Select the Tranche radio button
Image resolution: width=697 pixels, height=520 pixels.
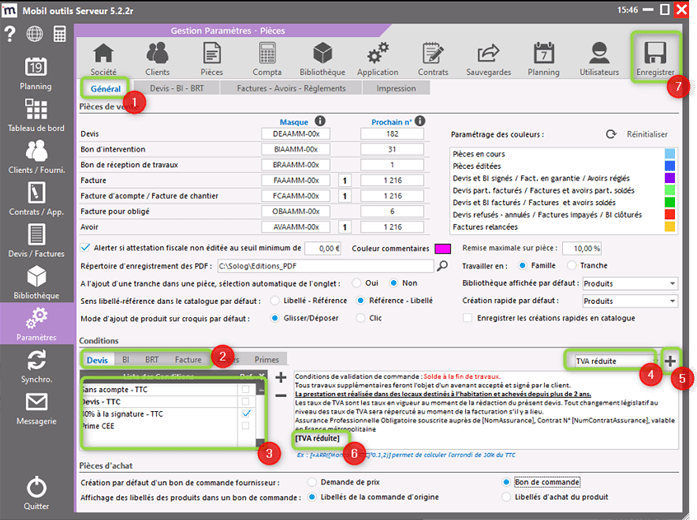click(x=571, y=266)
